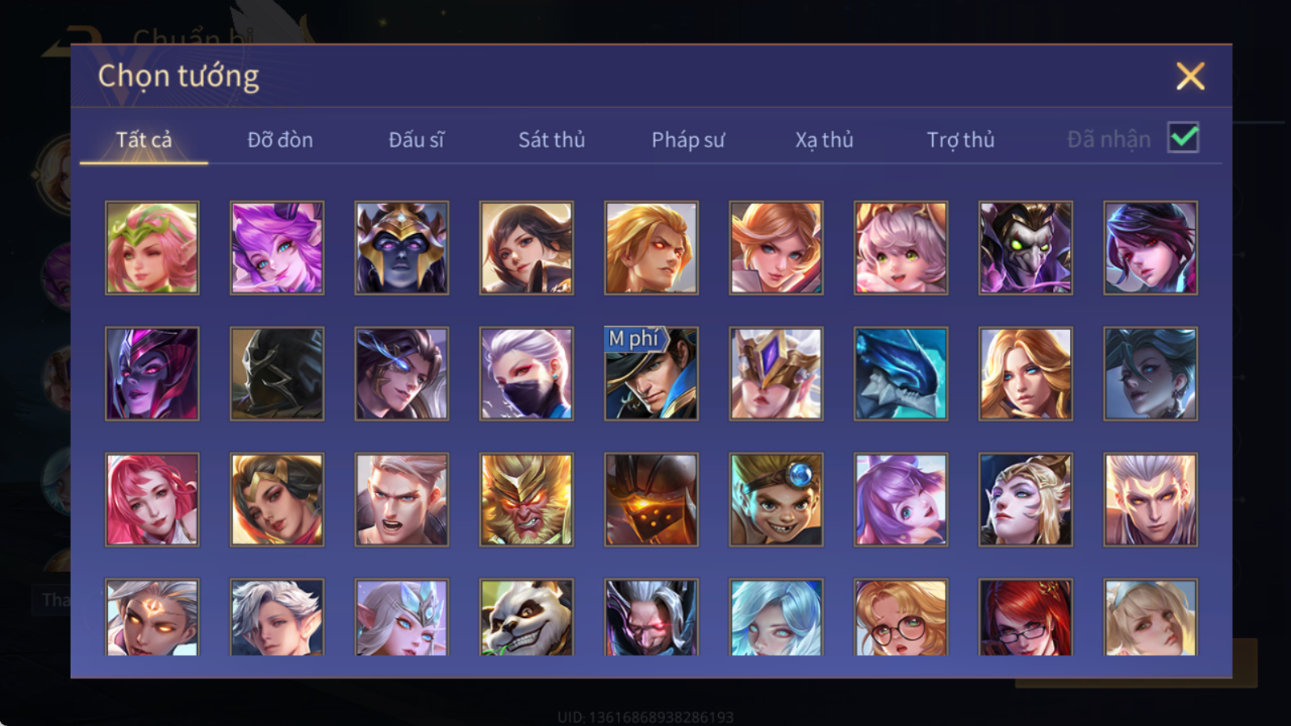Select the plague-doctor masked hero with green eyes
The width and height of the screenshot is (1291, 726).
[1025, 247]
